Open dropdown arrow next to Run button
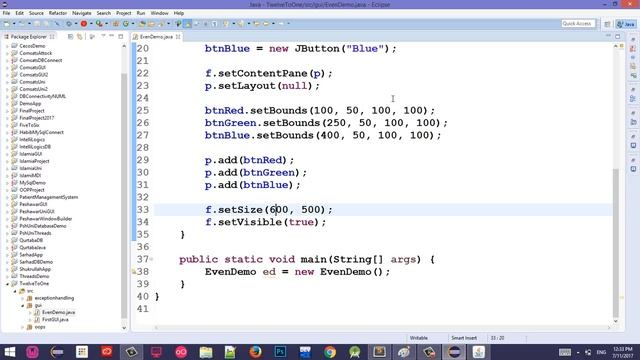The width and height of the screenshot is (640, 360). tap(91, 24)
